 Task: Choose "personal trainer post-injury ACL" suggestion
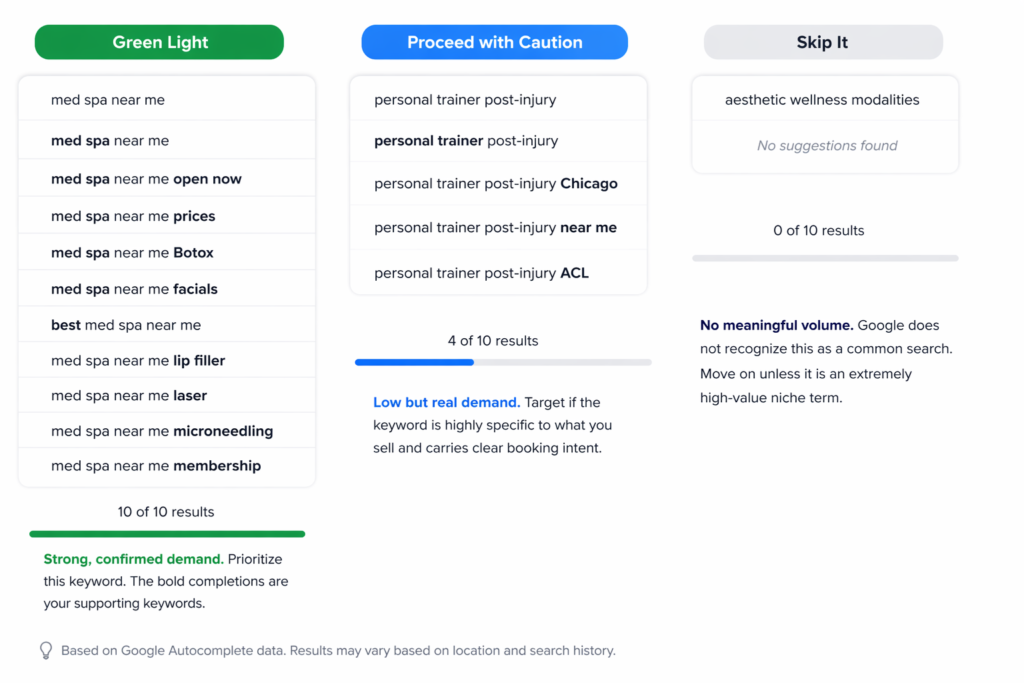pyautogui.click(x=481, y=273)
